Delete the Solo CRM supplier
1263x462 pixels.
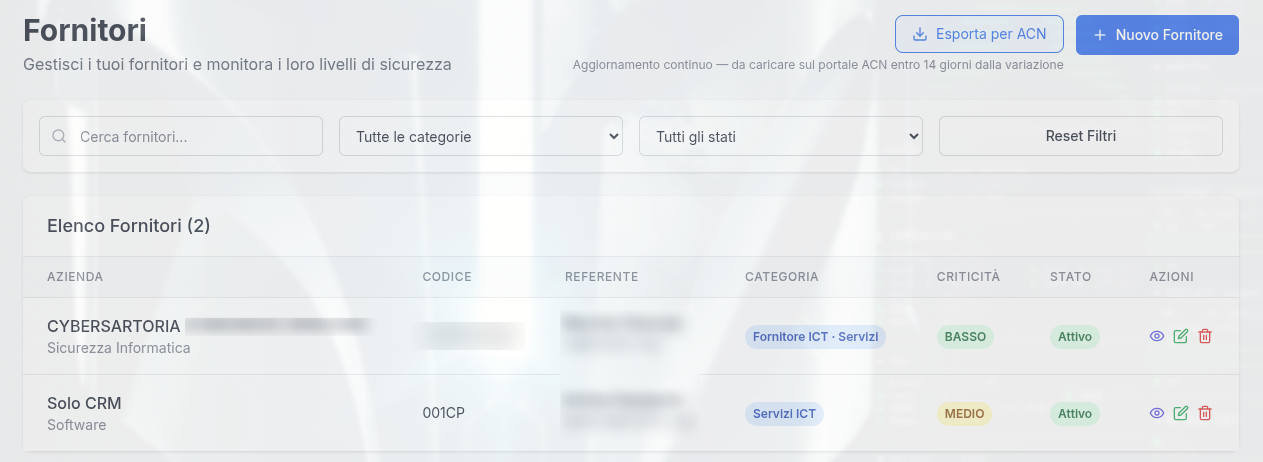tap(1205, 413)
